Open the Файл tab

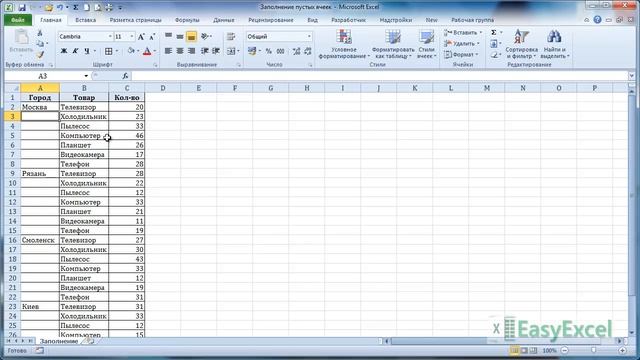[18, 20]
